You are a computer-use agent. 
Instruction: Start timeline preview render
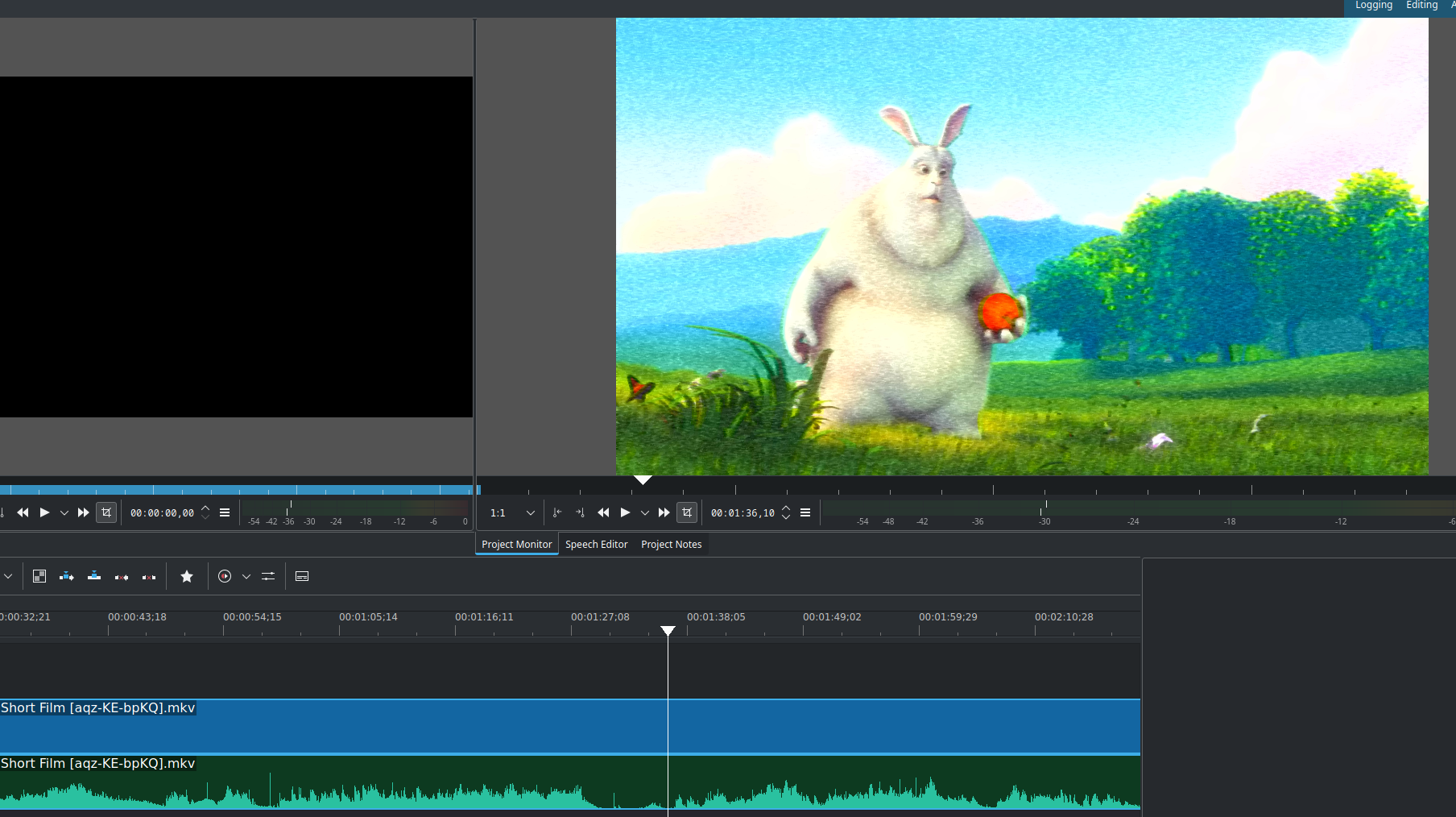[225, 576]
